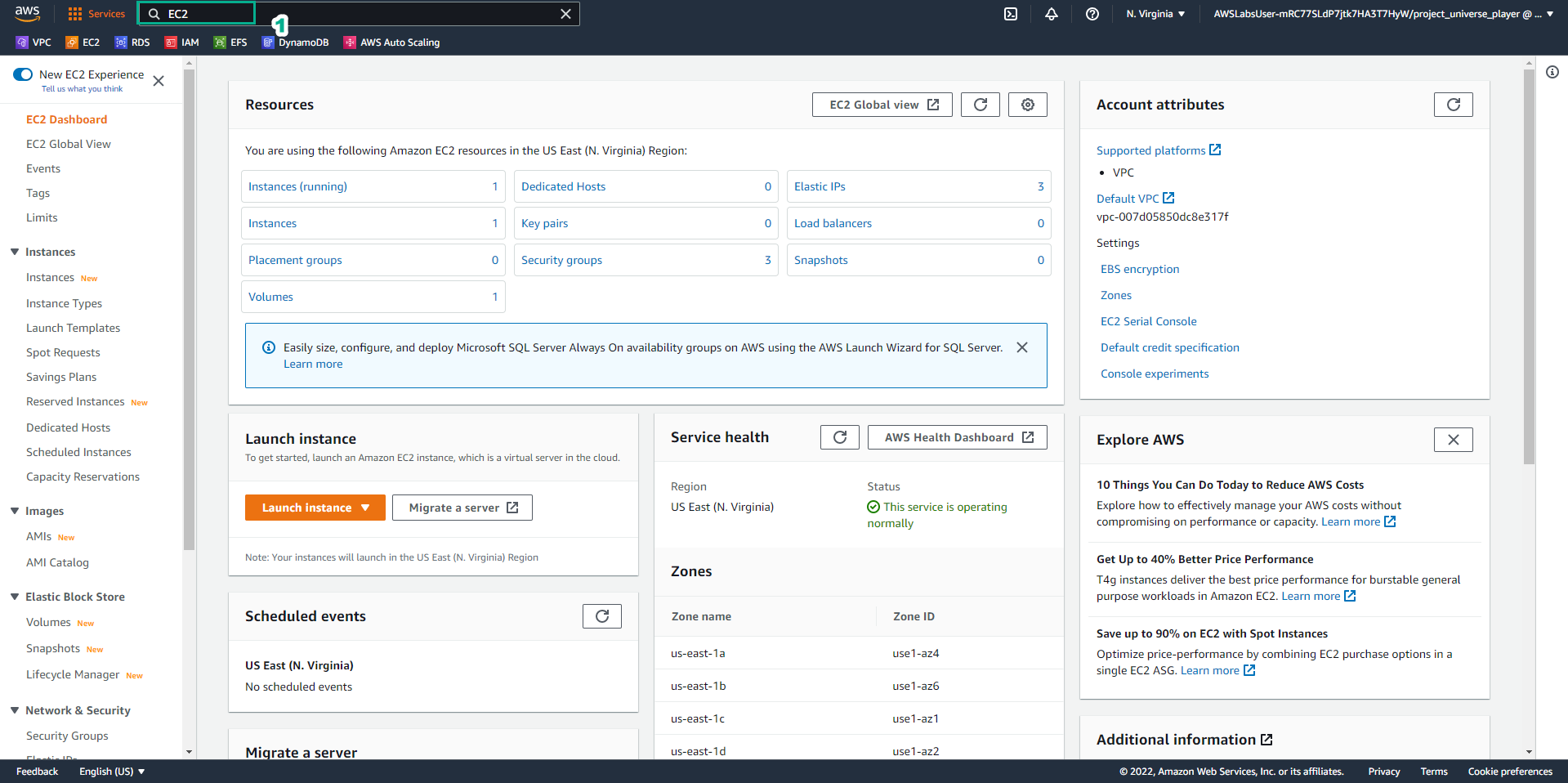1568x783 pixels.
Task: Click EC2 Global view button
Action: [x=882, y=105]
